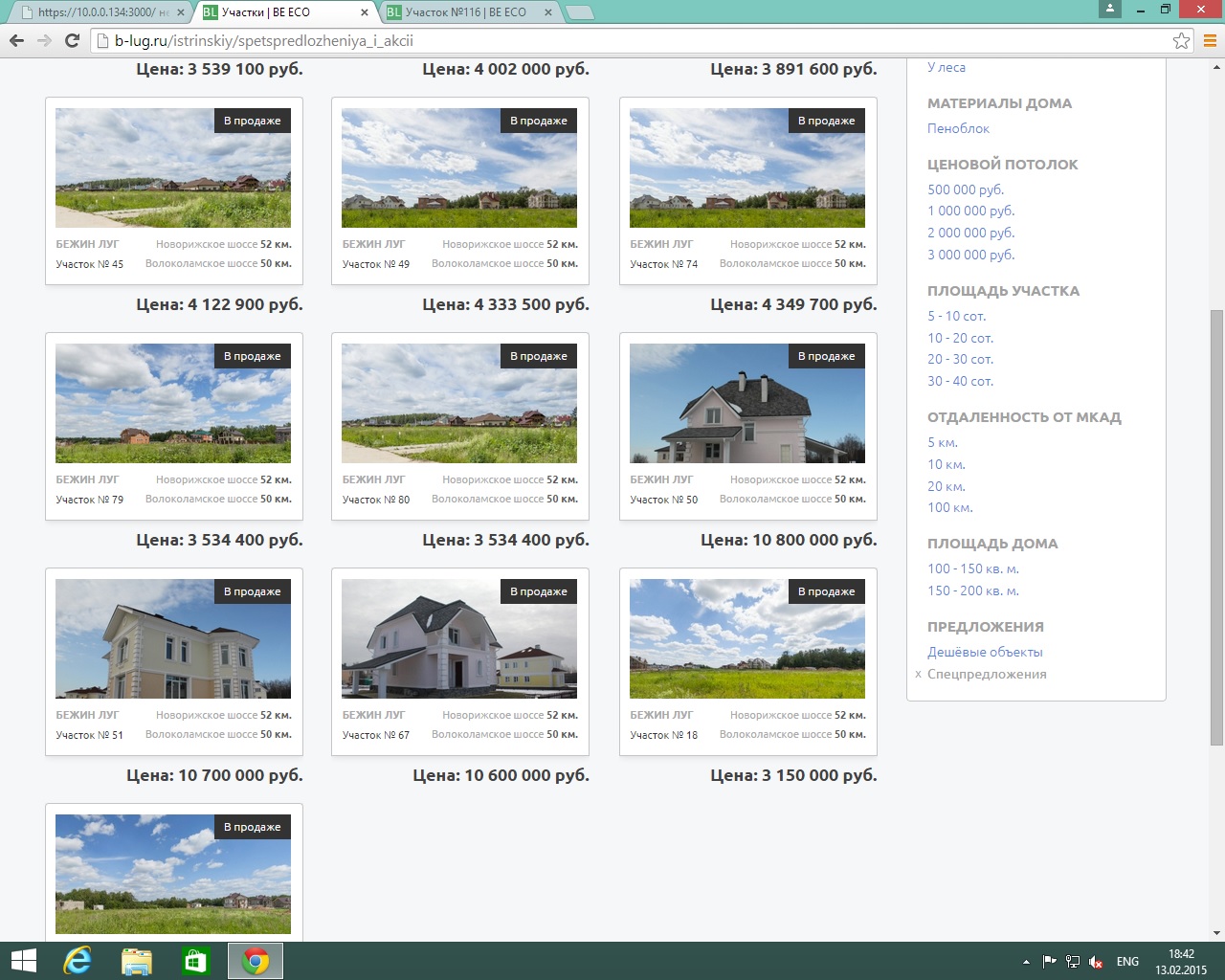Select the 2 000 000 руб. price ceiling
Image resolution: width=1225 pixels, height=980 pixels.
coord(970,234)
